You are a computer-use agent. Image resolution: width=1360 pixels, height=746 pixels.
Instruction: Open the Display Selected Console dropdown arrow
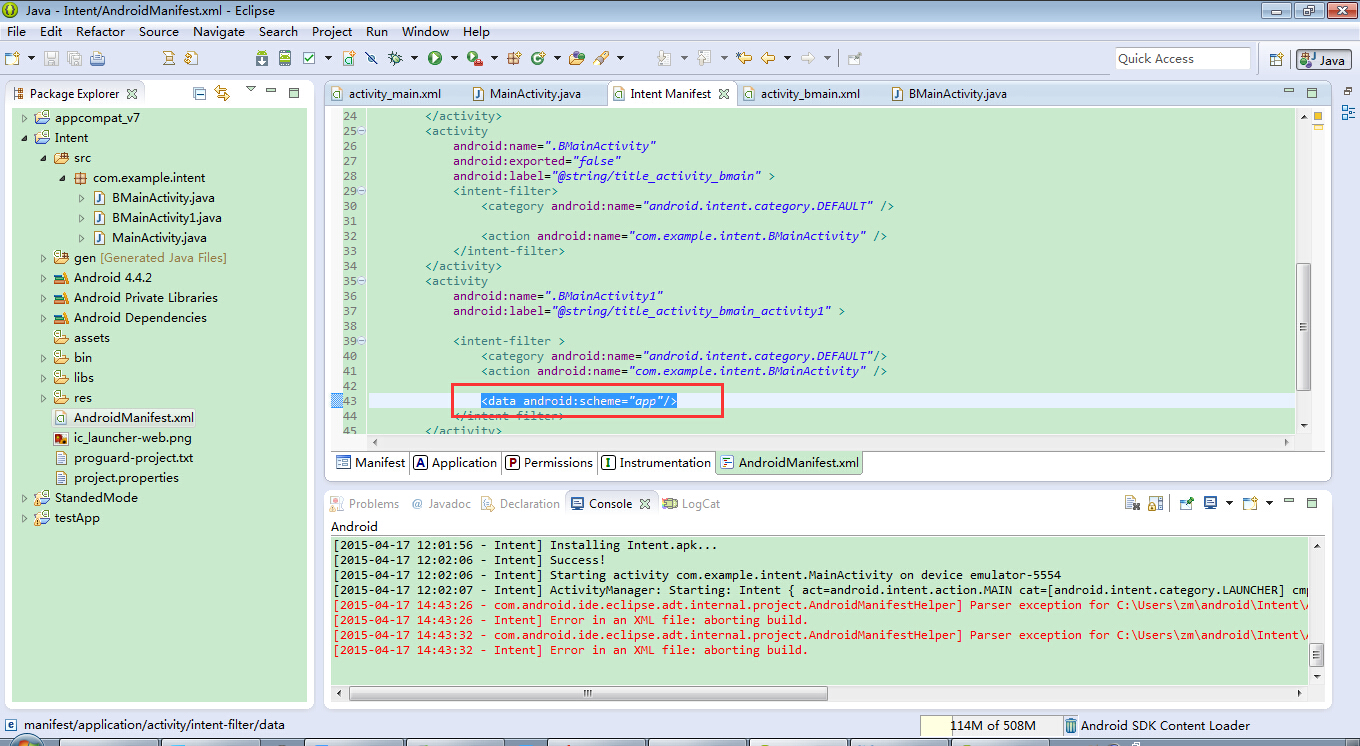(x=1229, y=503)
